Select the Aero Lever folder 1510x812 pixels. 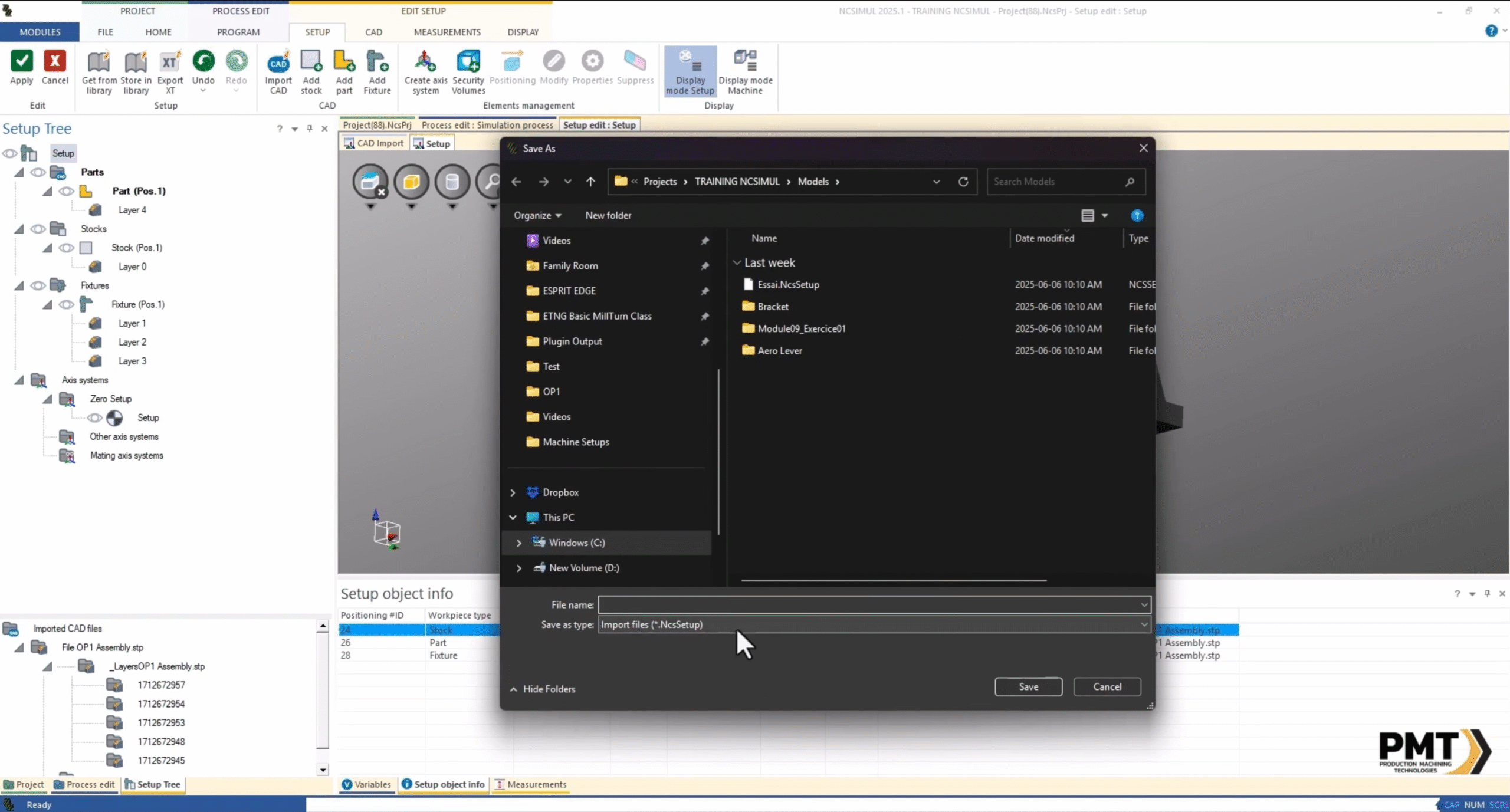tap(779, 350)
